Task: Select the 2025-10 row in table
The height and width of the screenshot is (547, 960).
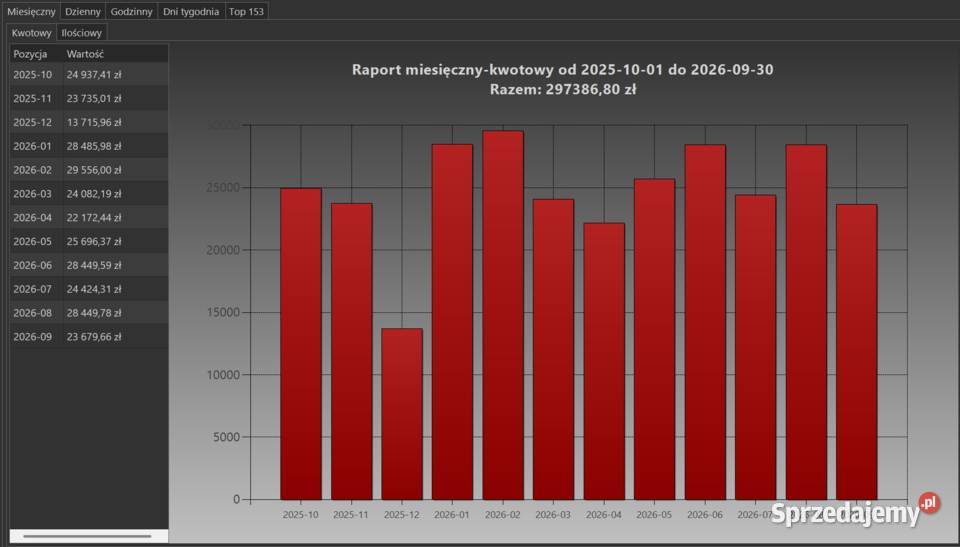Action: point(89,75)
